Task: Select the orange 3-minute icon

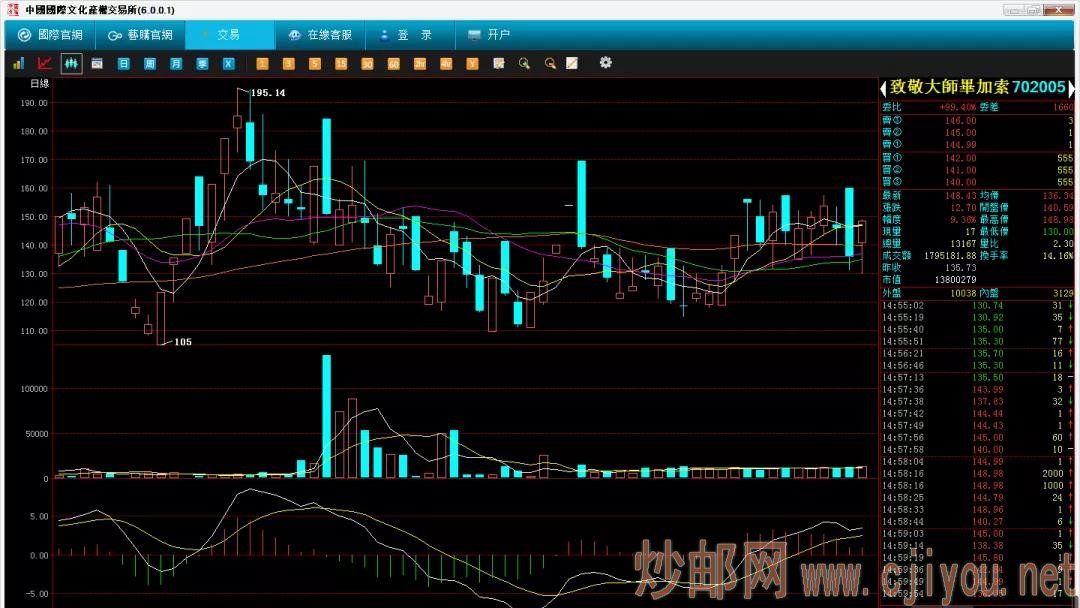Action: [x=288, y=63]
